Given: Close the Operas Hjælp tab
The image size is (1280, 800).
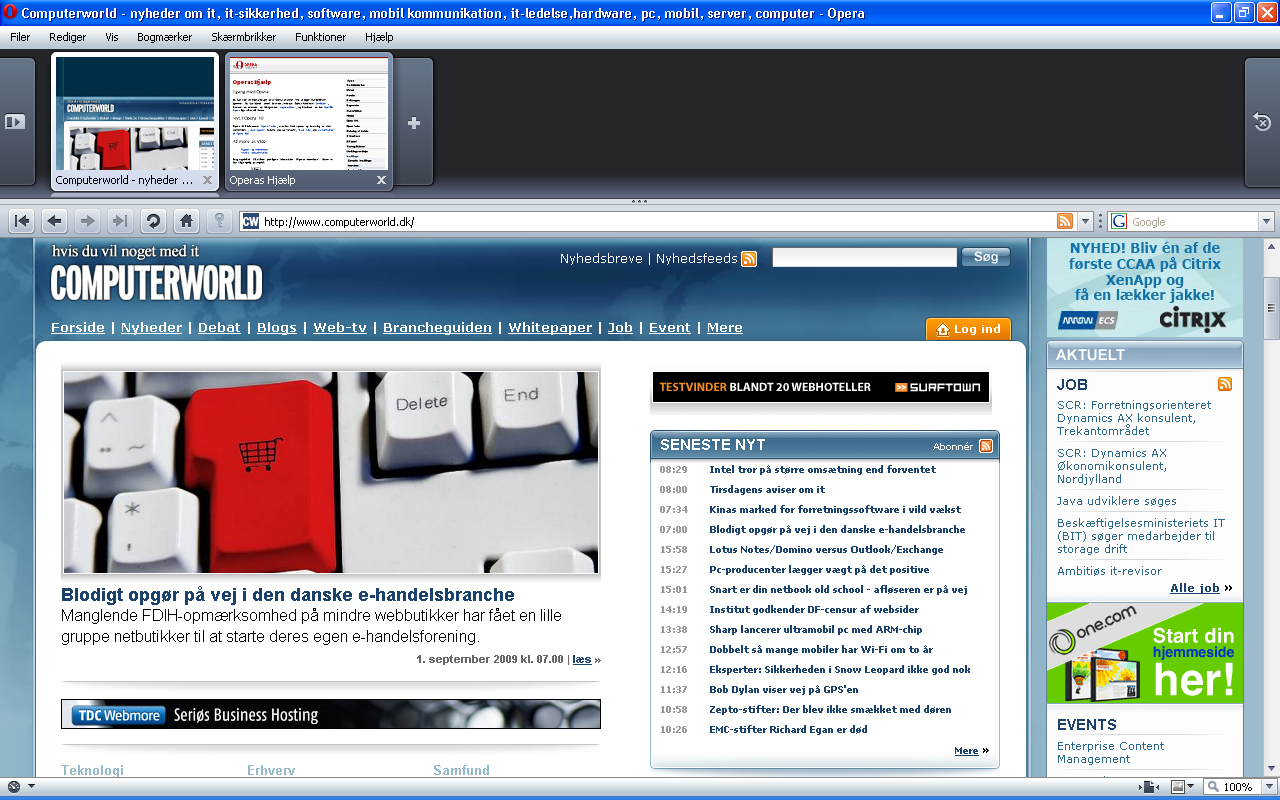Looking at the screenshot, I should point(381,181).
